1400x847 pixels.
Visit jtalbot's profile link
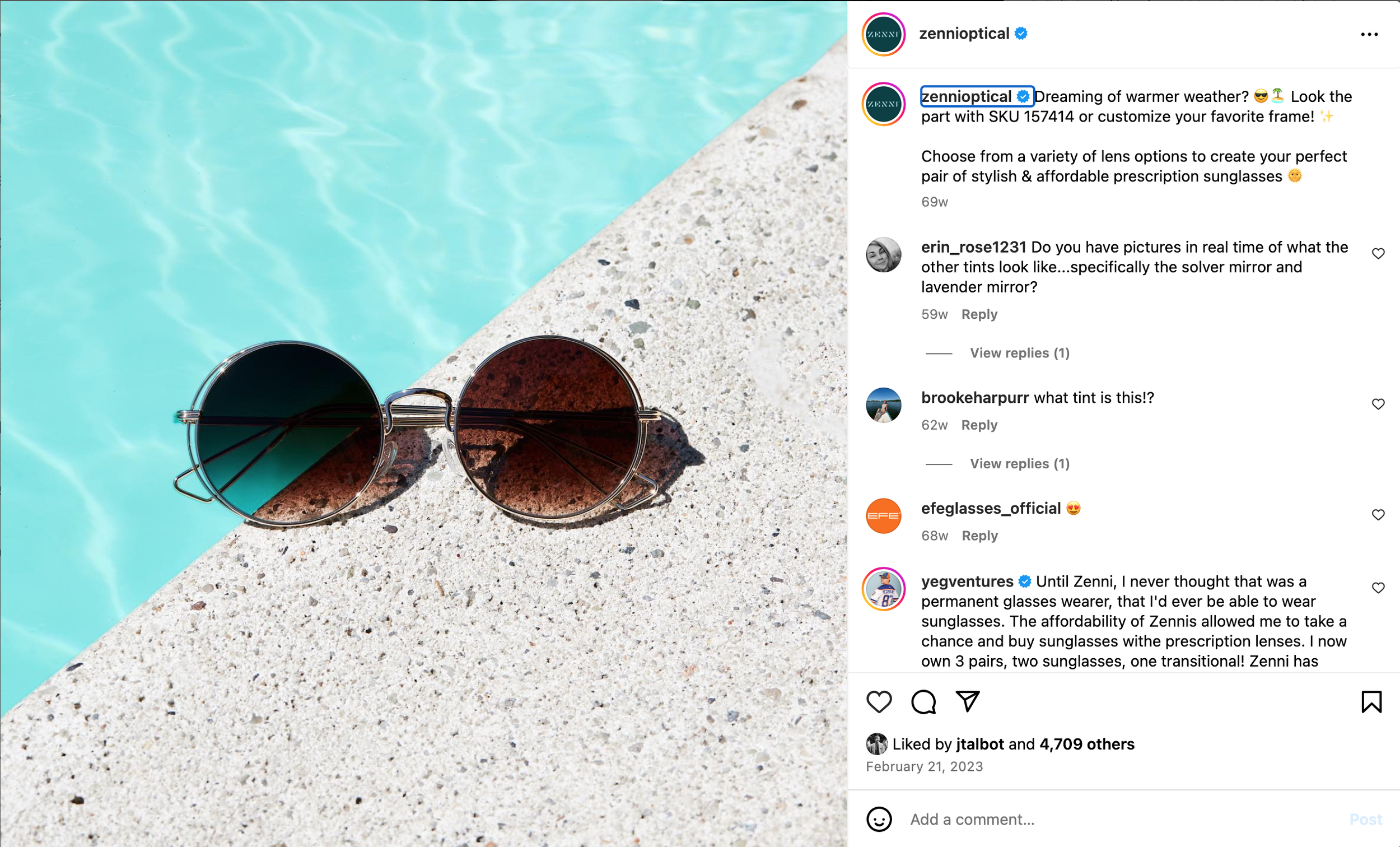click(x=979, y=744)
